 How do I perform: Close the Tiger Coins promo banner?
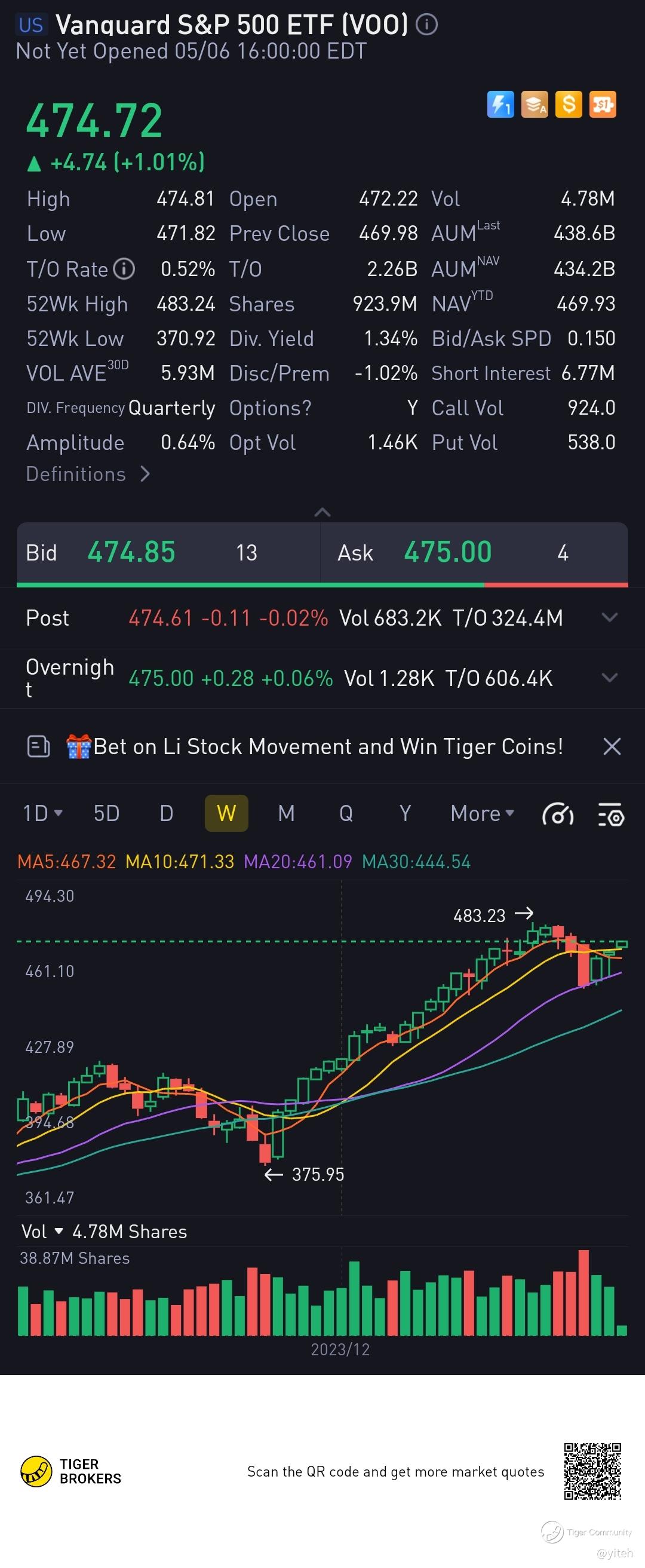click(612, 746)
